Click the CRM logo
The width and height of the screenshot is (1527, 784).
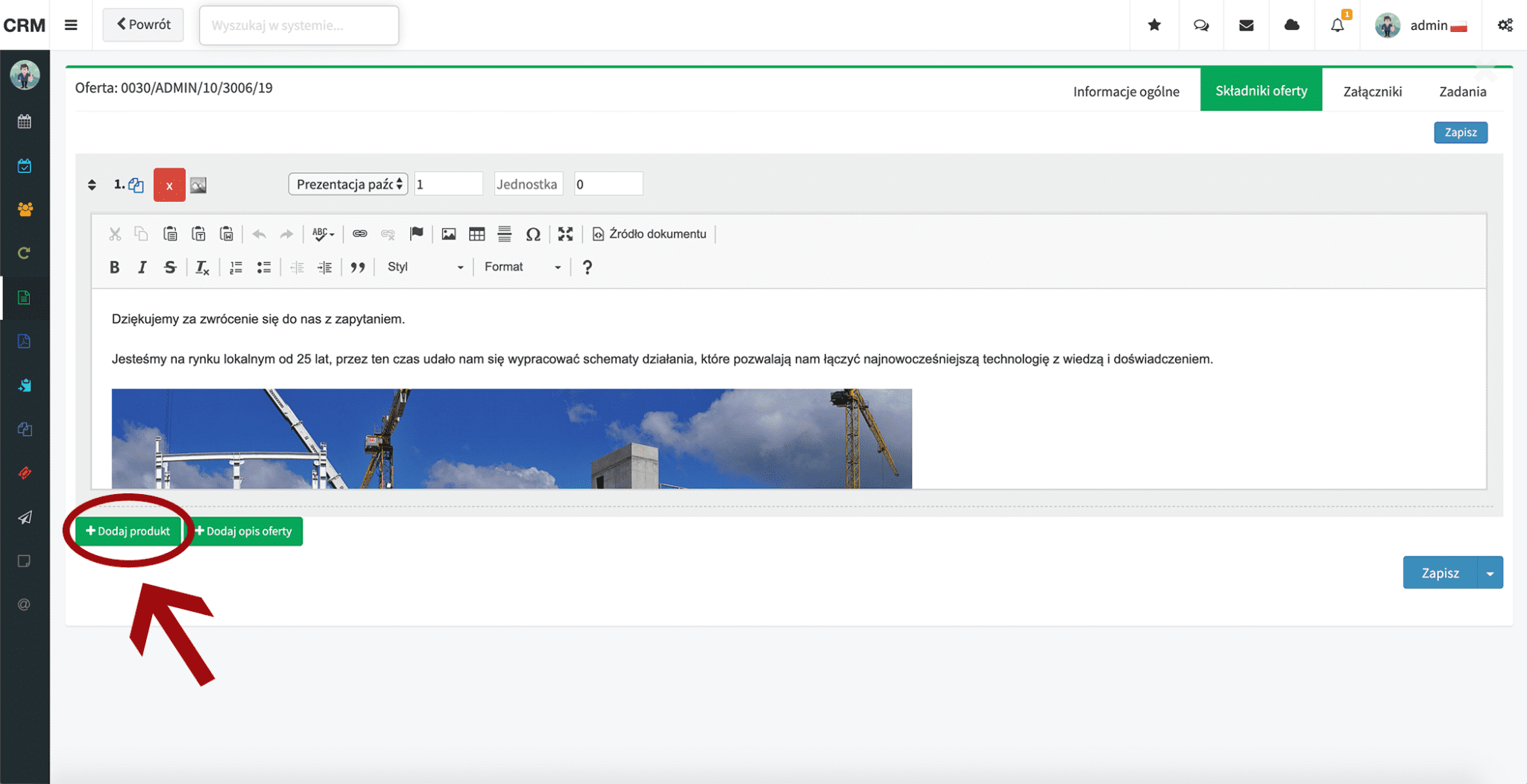[x=24, y=25]
